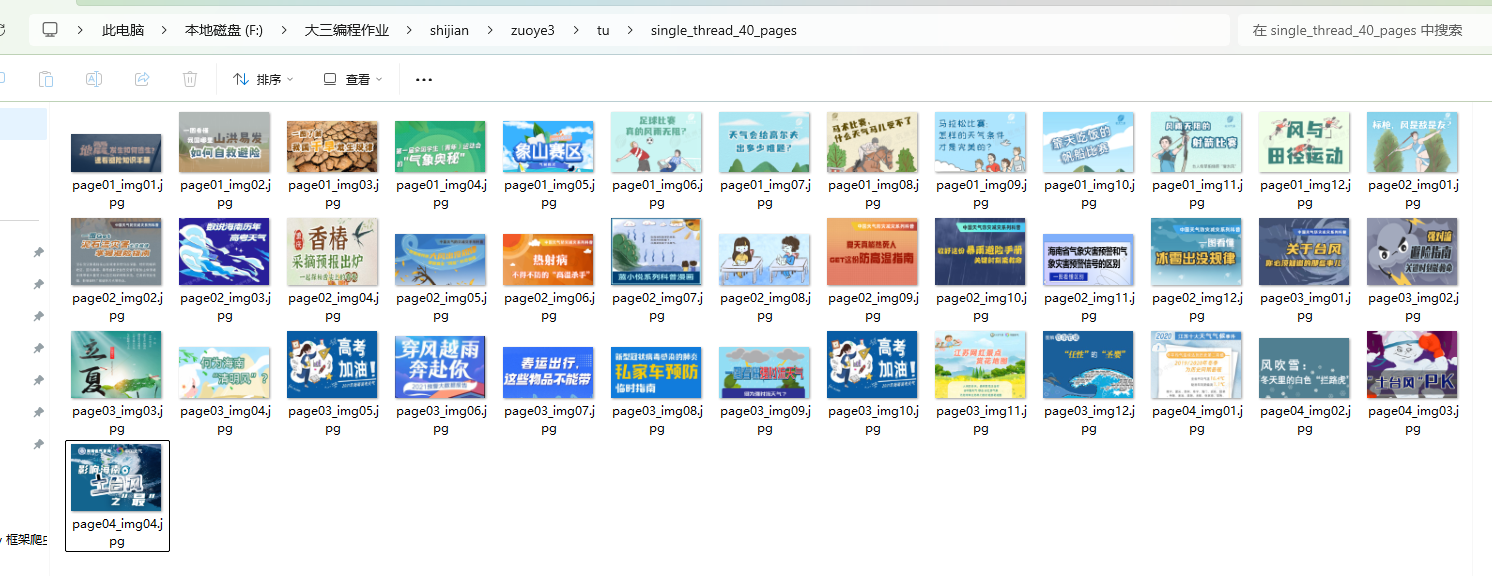This screenshot has height=576, width=1492.
Task: Select thumbnail page02_img10.jpg
Action: tap(980, 251)
